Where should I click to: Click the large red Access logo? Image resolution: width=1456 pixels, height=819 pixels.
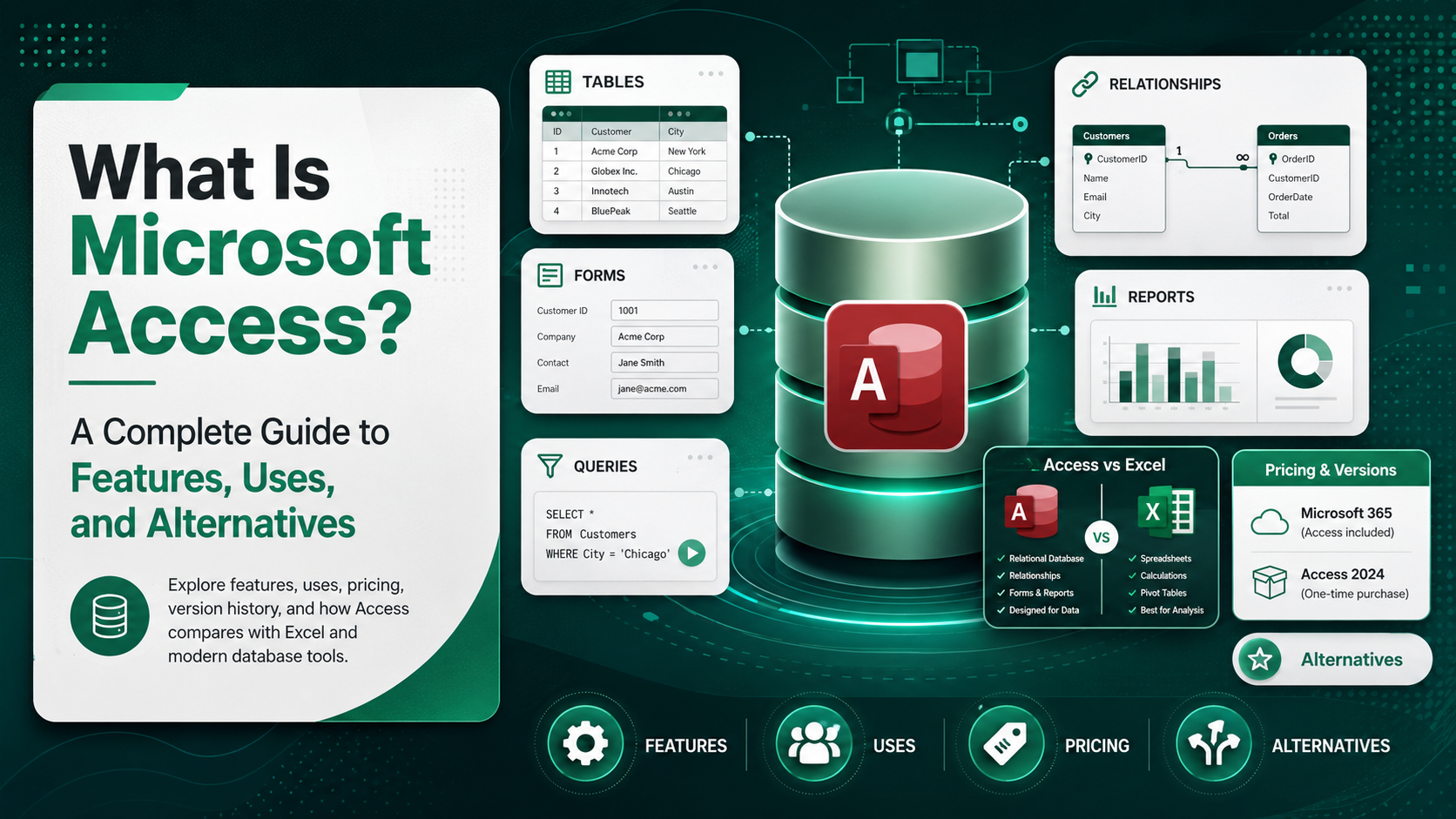[896, 376]
